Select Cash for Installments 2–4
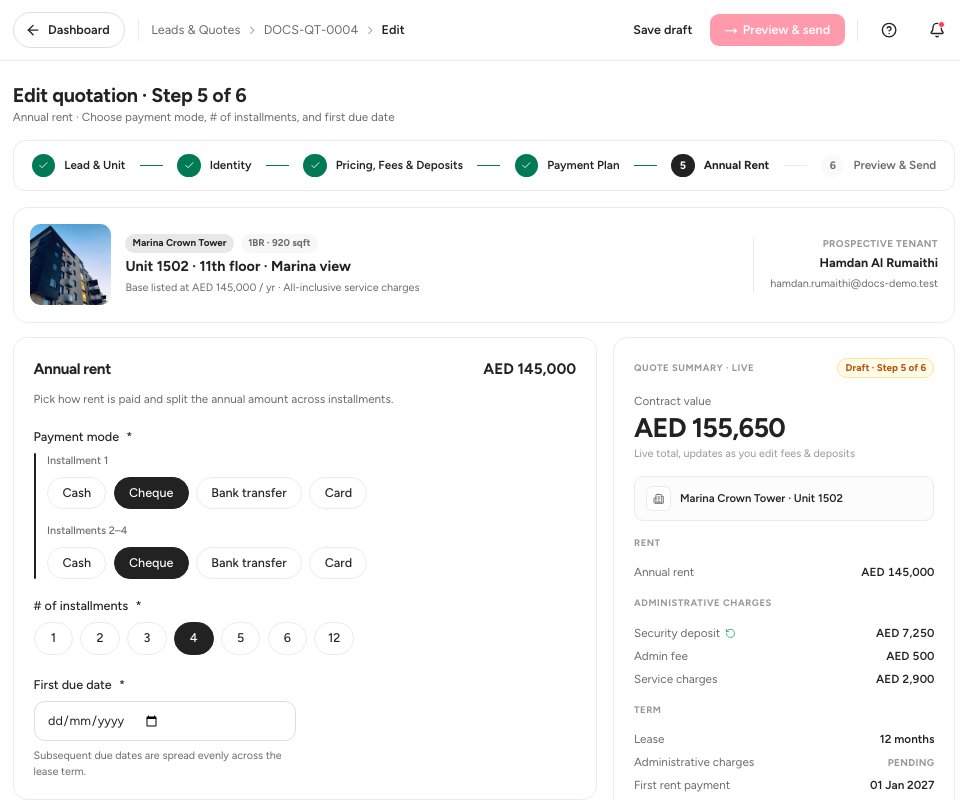The image size is (960, 800). pos(77,563)
